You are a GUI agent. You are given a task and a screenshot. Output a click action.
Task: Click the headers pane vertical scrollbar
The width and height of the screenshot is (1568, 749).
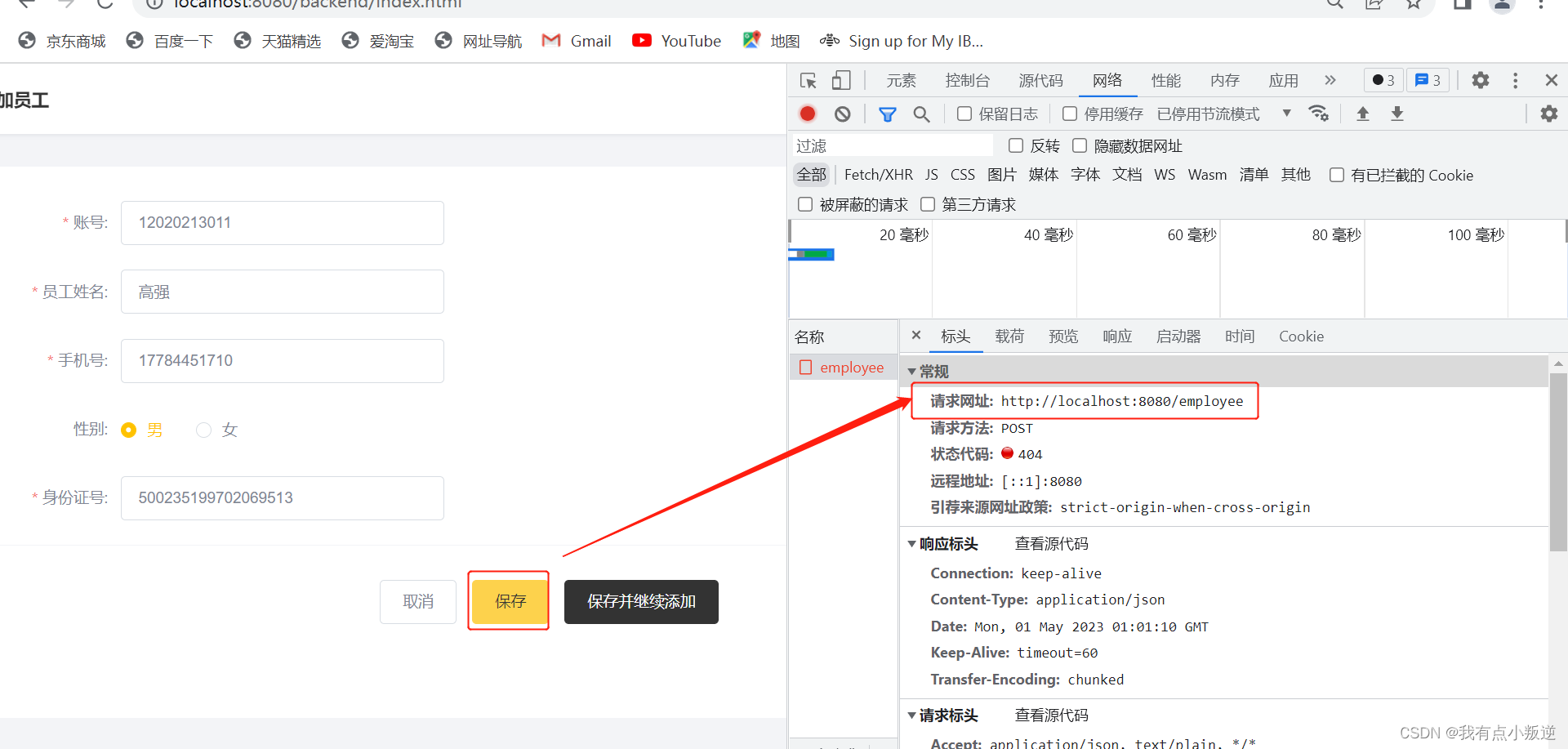pos(1558,461)
